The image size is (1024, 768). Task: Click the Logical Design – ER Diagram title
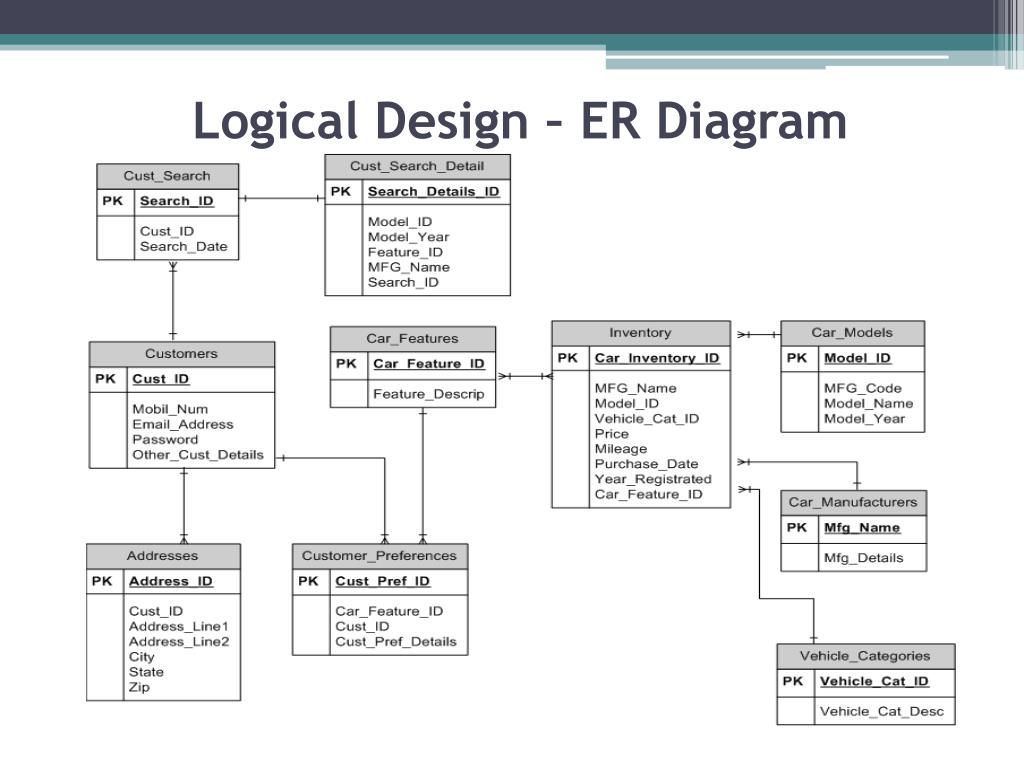[x=520, y=121]
